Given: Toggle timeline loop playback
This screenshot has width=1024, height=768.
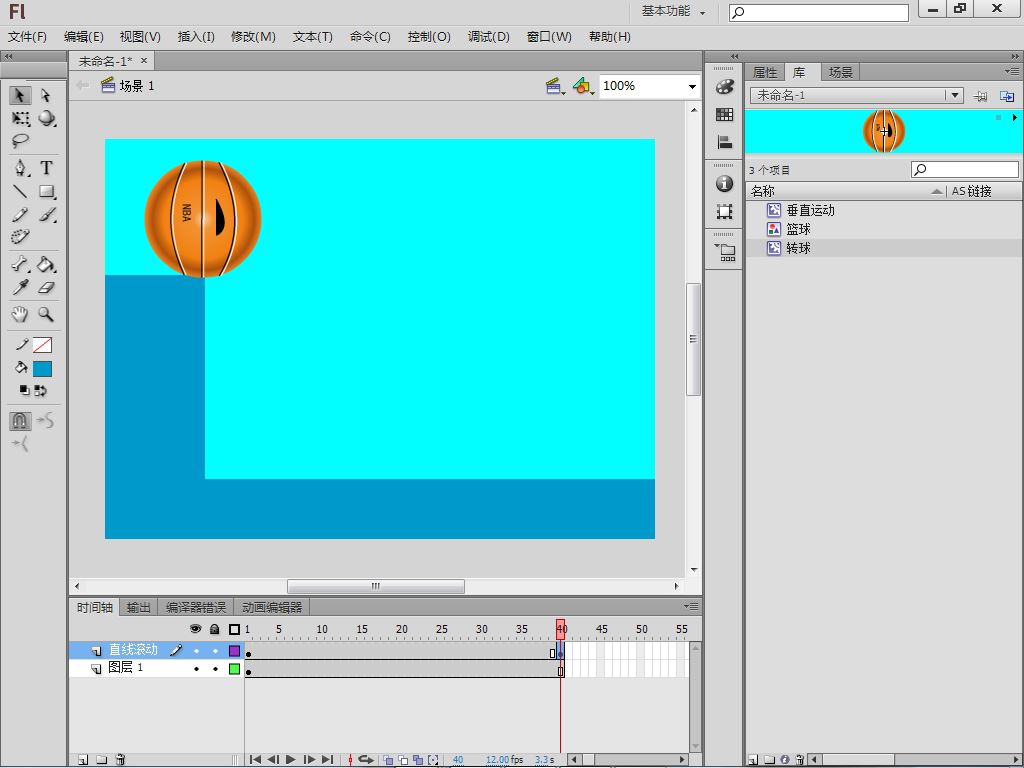Looking at the screenshot, I should click(x=366, y=760).
